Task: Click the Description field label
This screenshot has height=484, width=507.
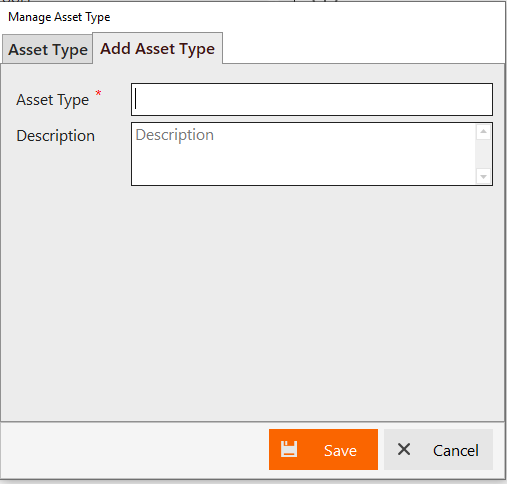Action: [56, 136]
